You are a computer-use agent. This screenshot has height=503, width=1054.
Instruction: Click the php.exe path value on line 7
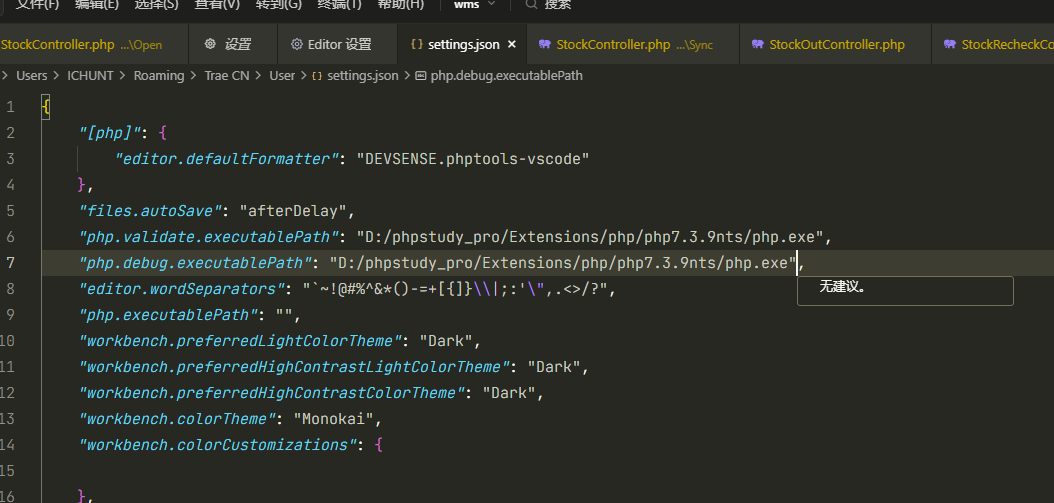(x=563, y=262)
